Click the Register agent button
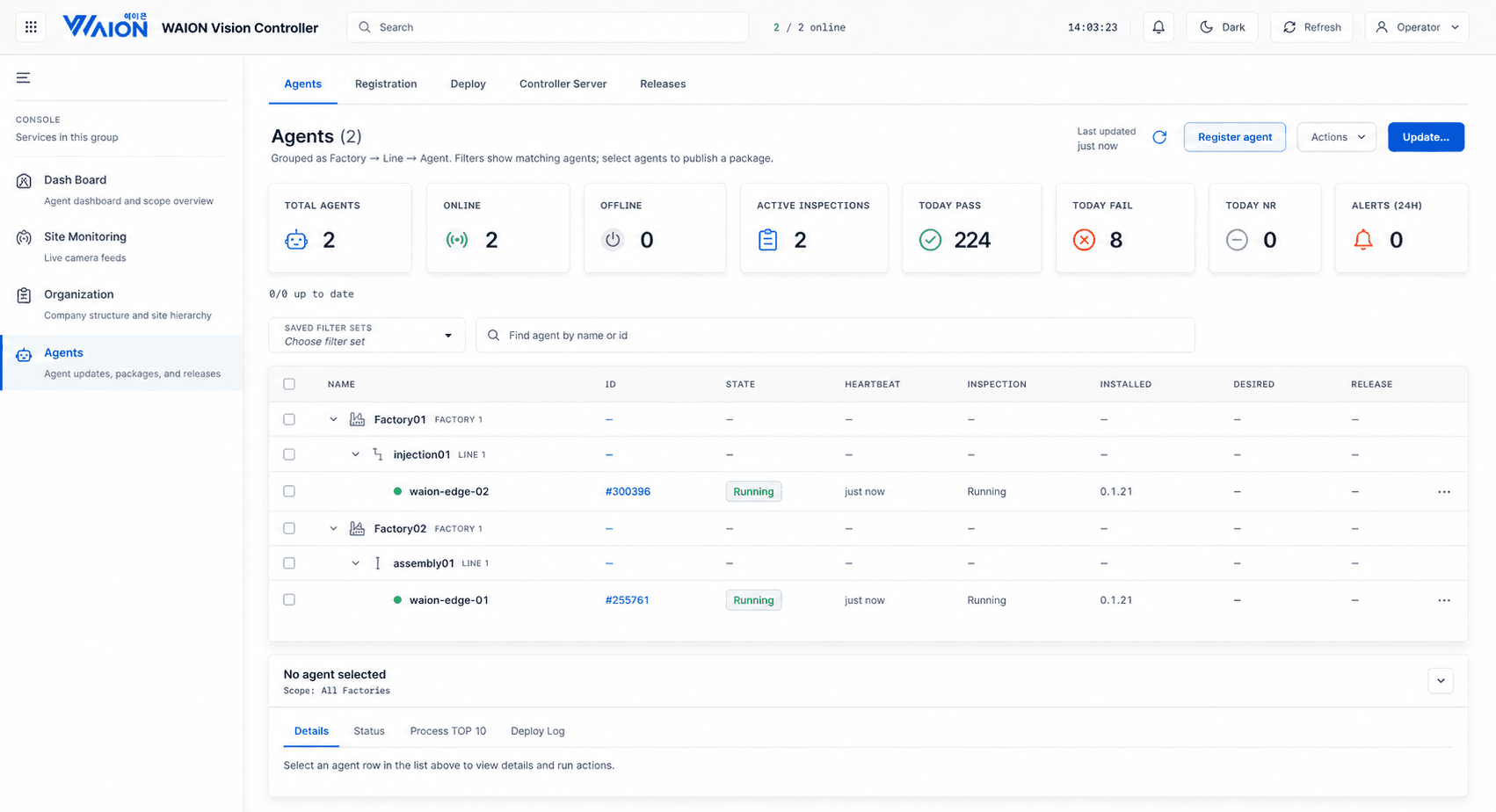Screen dimensions: 1496x812 (1234, 137)
